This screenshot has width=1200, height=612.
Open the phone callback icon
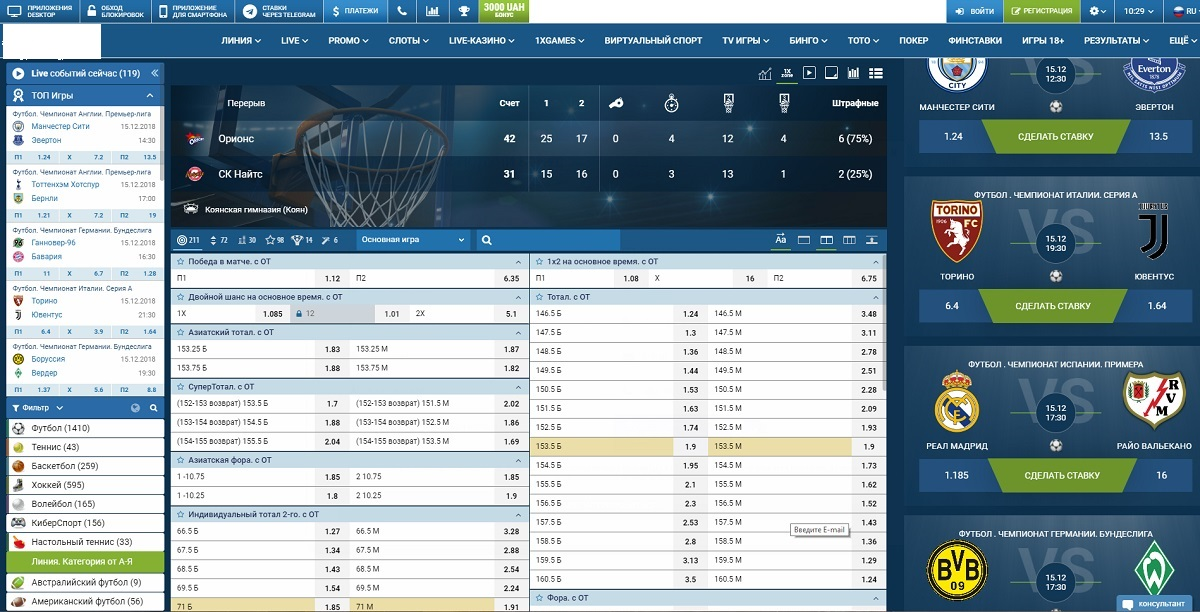point(401,11)
